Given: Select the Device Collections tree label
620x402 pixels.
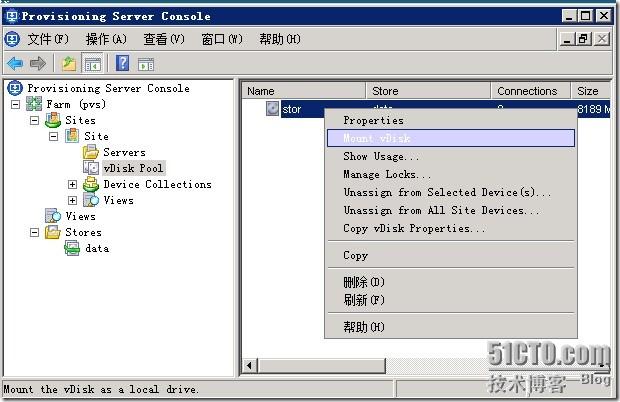Looking at the screenshot, I should (x=157, y=184).
